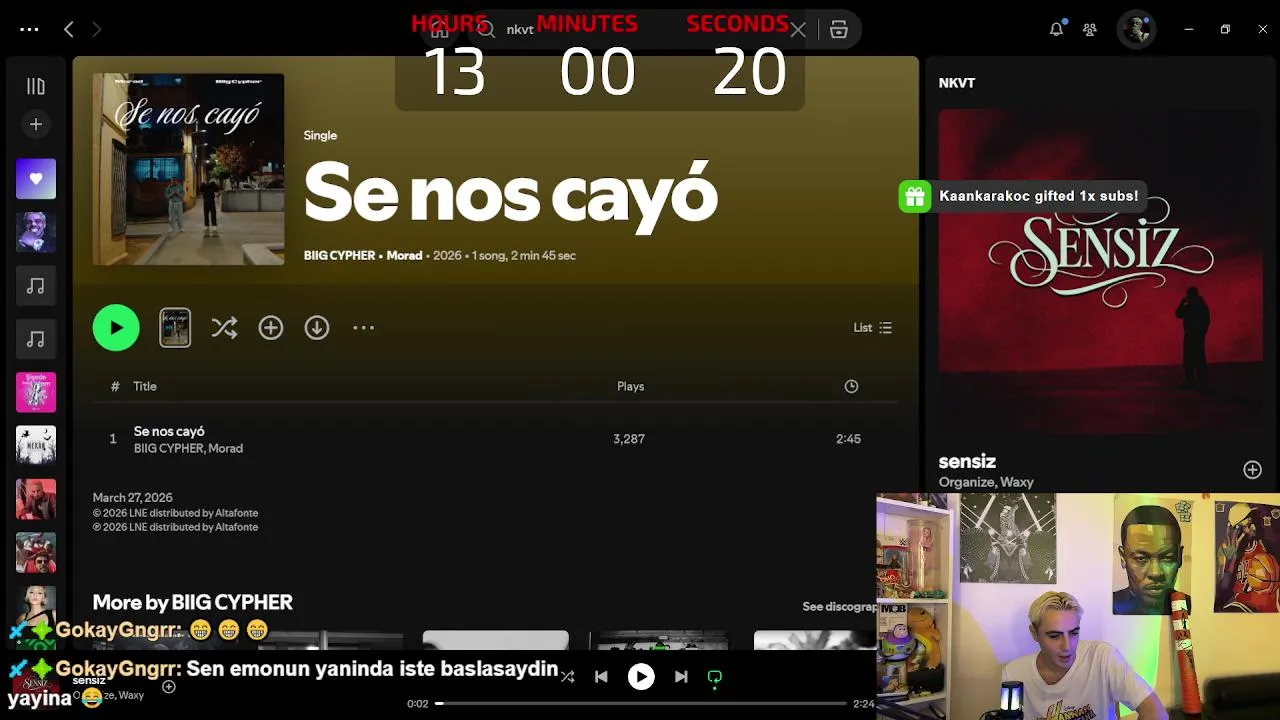Click the March 27, 2026 release date
The height and width of the screenshot is (720, 1280).
[x=133, y=498]
